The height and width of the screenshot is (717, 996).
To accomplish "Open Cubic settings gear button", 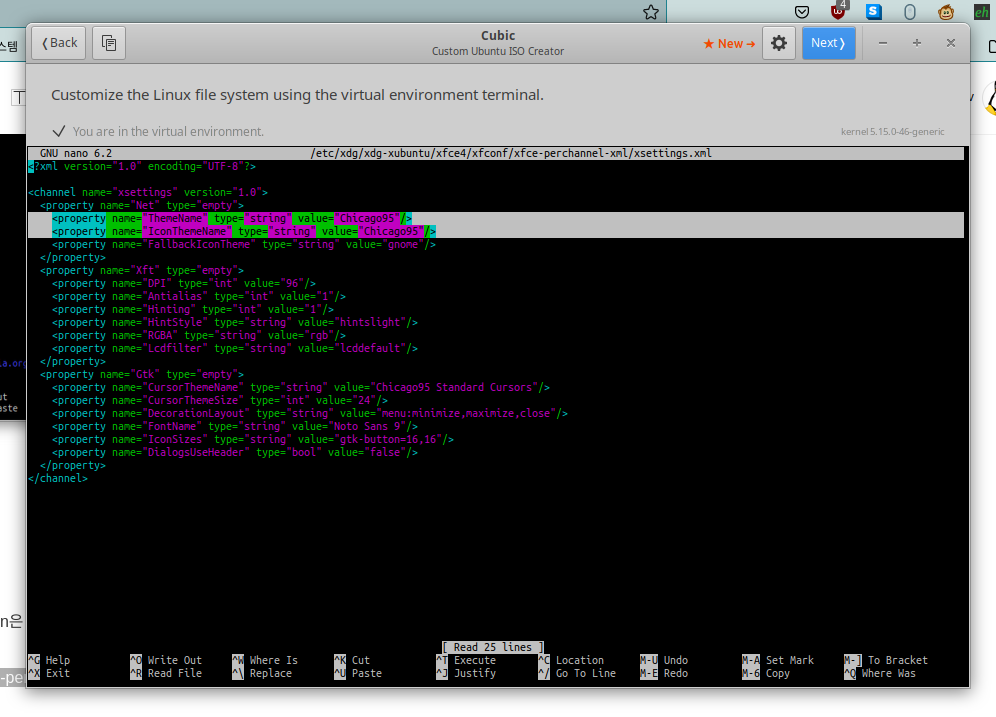I will 779,43.
